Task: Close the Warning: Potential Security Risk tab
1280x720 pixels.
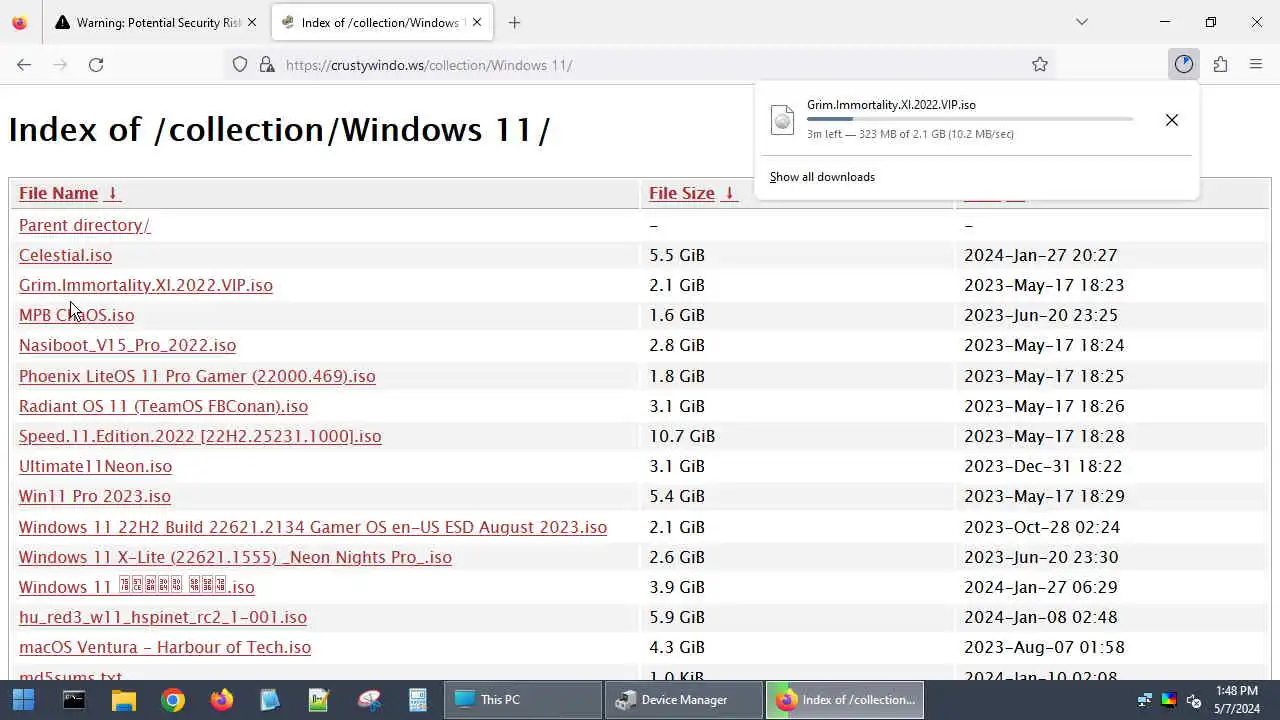Action: 251,22
